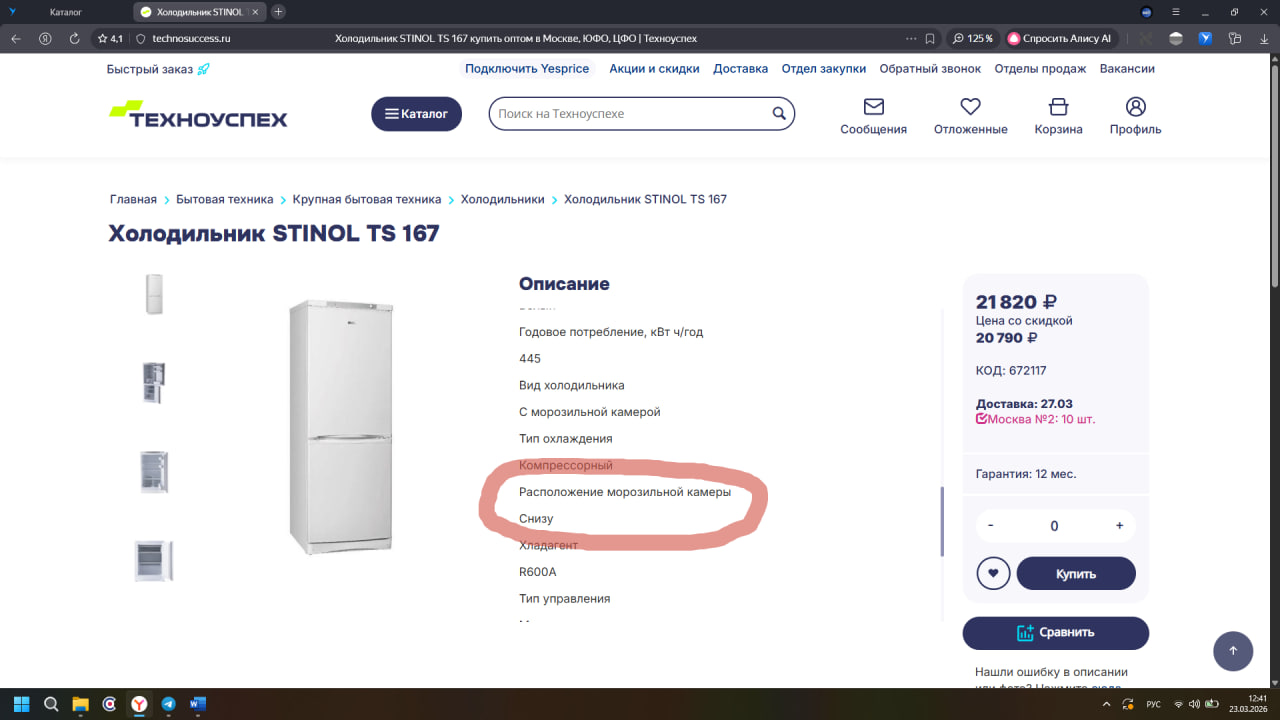Increase quantity with the plus button
The width and height of the screenshot is (1280, 720).
coord(1119,526)
